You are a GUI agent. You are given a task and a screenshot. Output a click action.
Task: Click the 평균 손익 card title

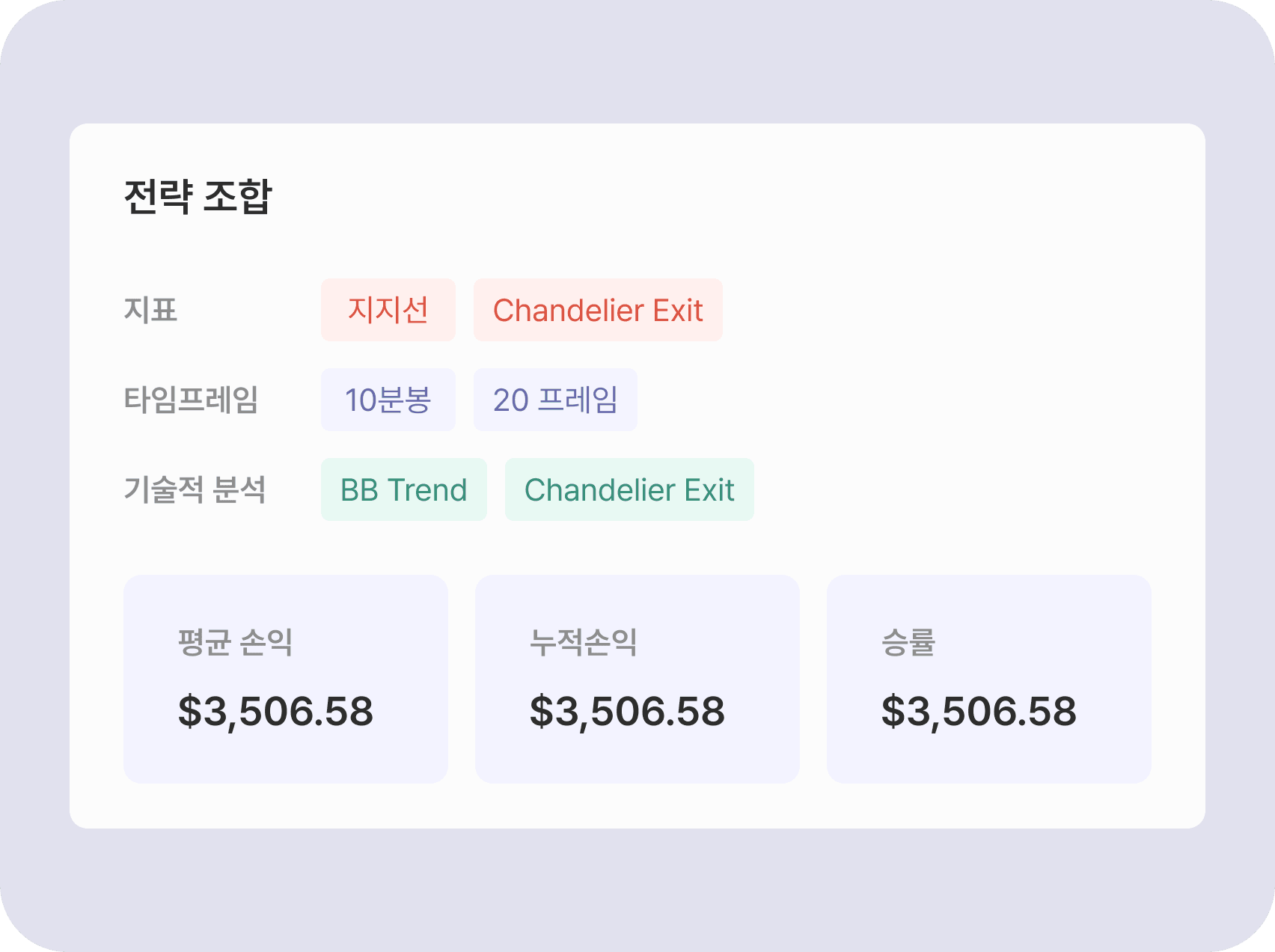click(x=235, y=642)
